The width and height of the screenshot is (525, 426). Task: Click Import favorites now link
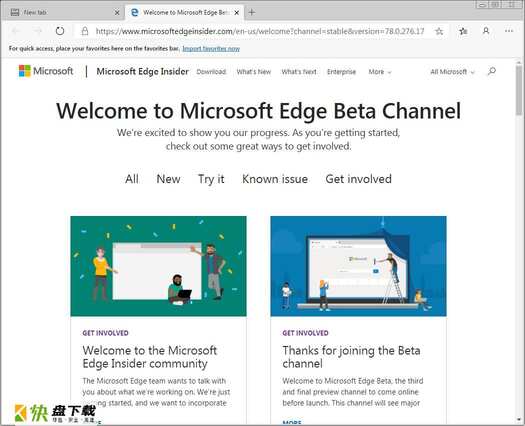point(211,49)
